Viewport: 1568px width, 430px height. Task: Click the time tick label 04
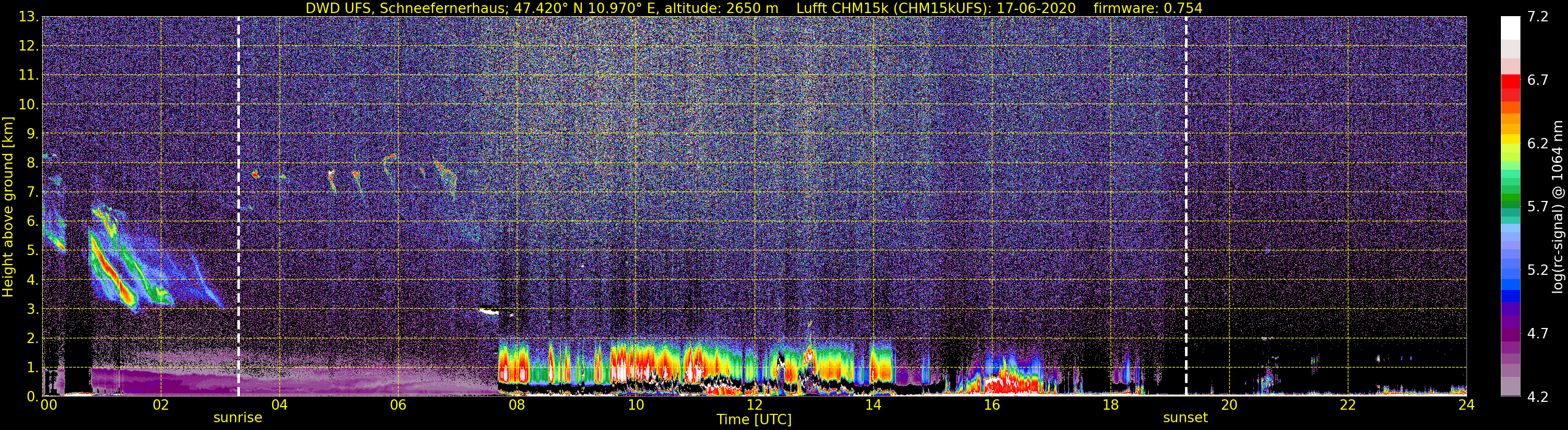(279, 405)
